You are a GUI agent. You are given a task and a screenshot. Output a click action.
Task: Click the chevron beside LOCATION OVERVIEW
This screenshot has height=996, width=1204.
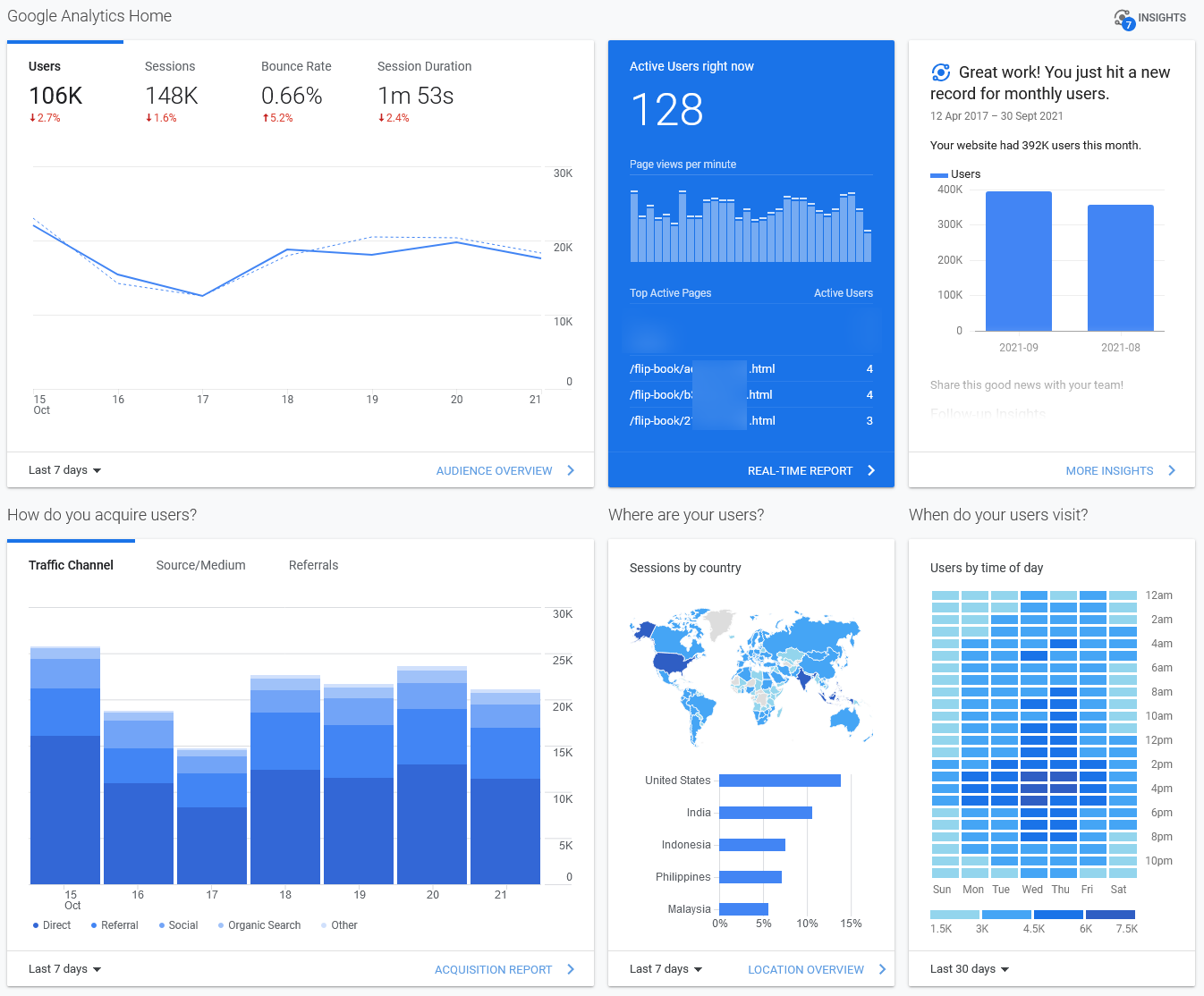coord(883,968)
